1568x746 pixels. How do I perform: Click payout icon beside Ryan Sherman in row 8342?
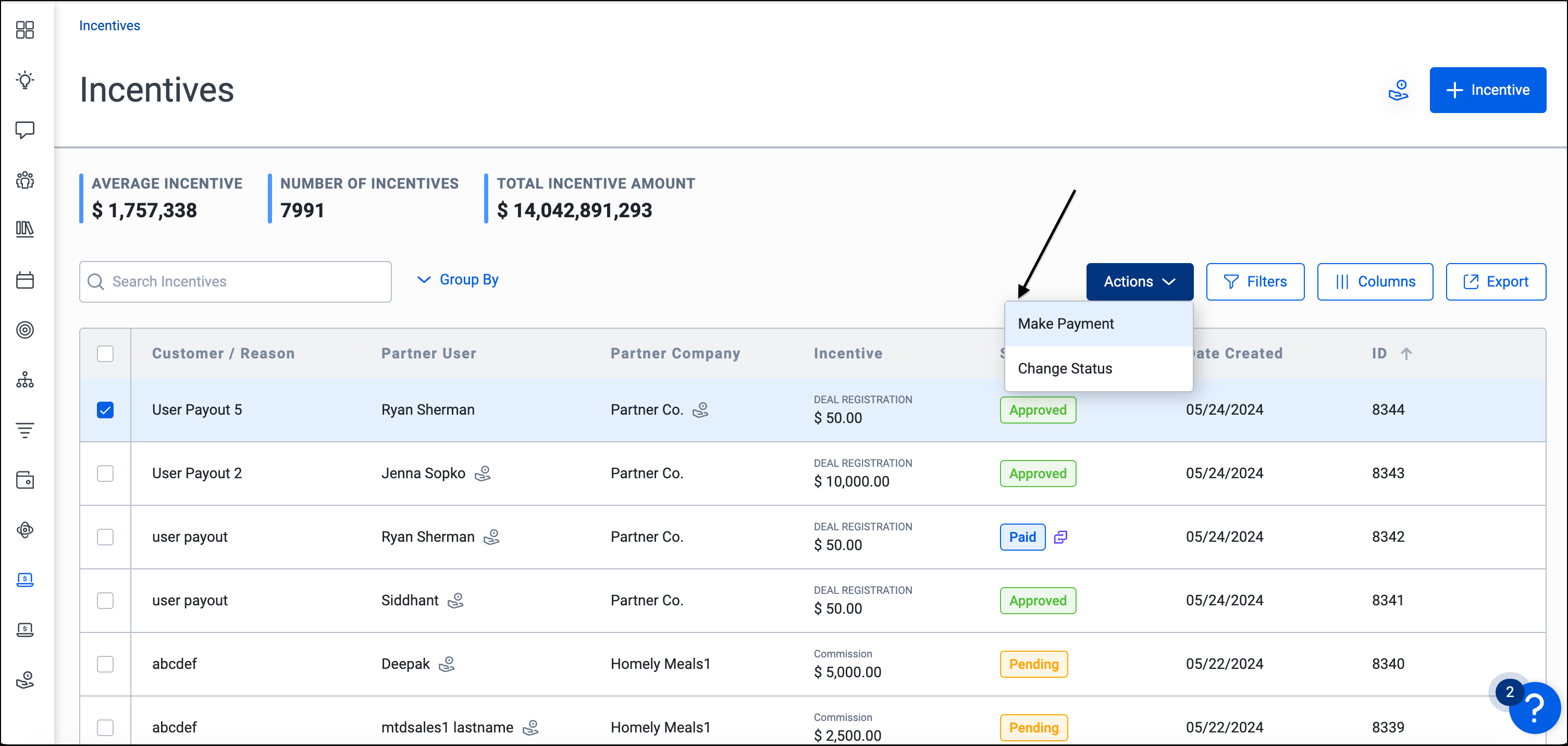pos(491,537)
